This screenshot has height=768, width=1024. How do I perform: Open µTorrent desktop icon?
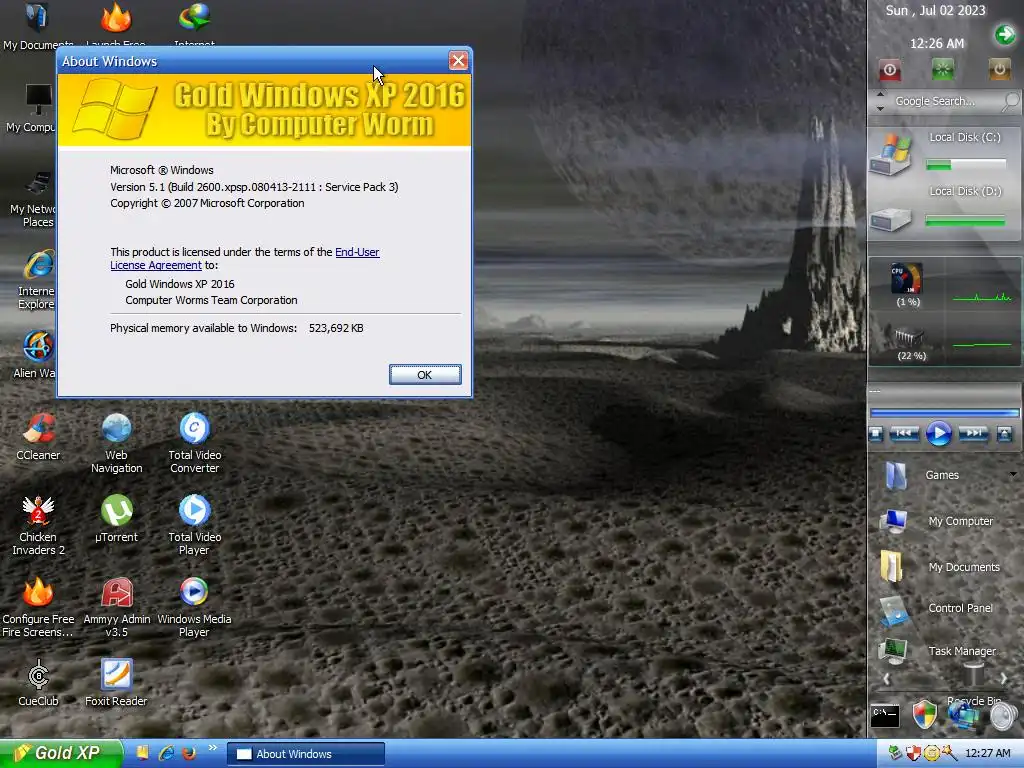[x=116, y=519]
